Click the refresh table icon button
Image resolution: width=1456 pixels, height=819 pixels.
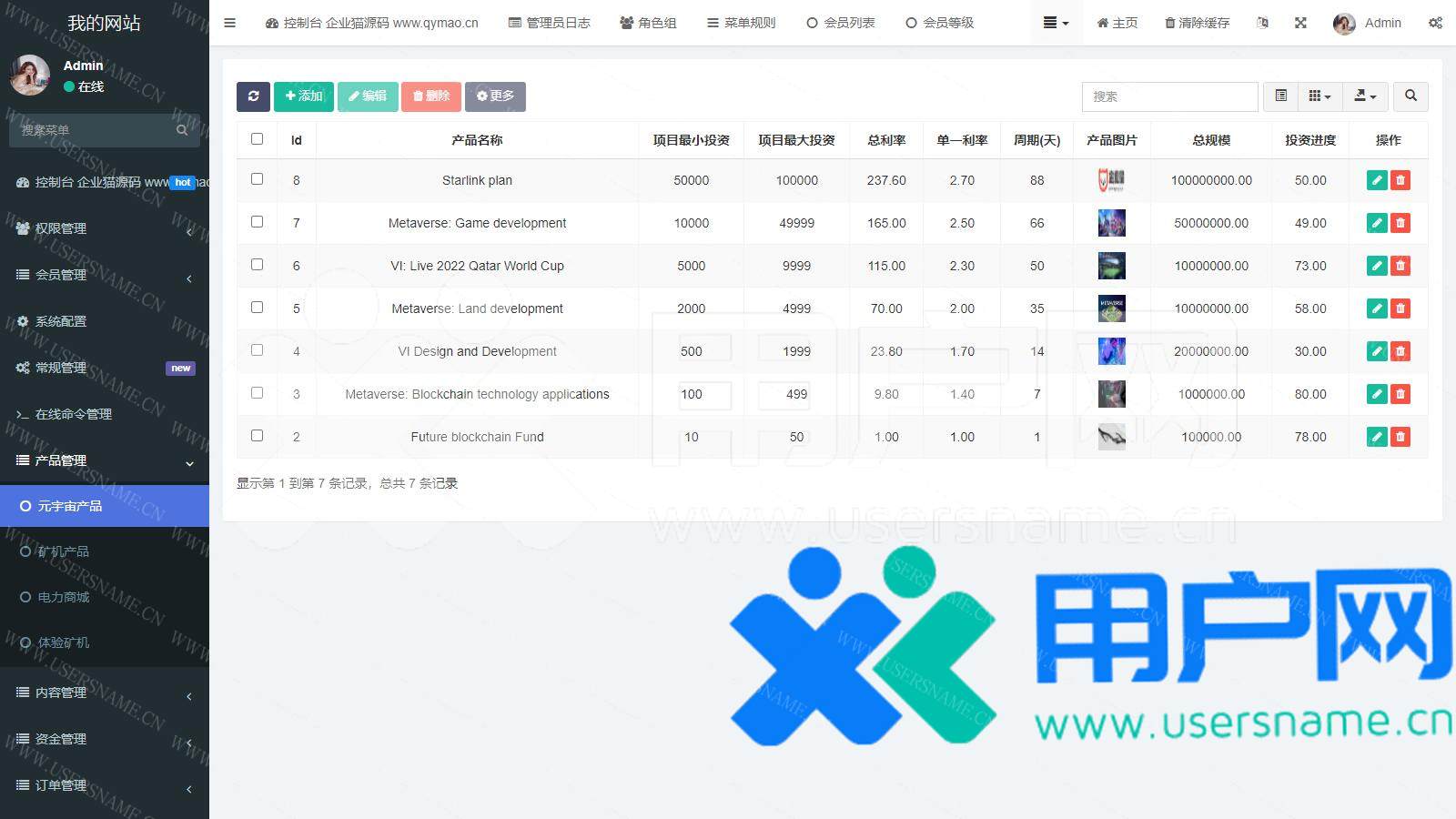(253, 96)
